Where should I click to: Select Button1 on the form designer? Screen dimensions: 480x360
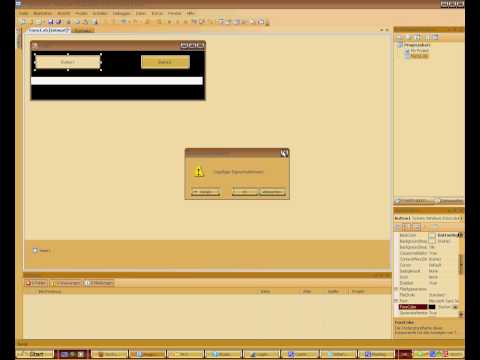[x=68, y=62]
